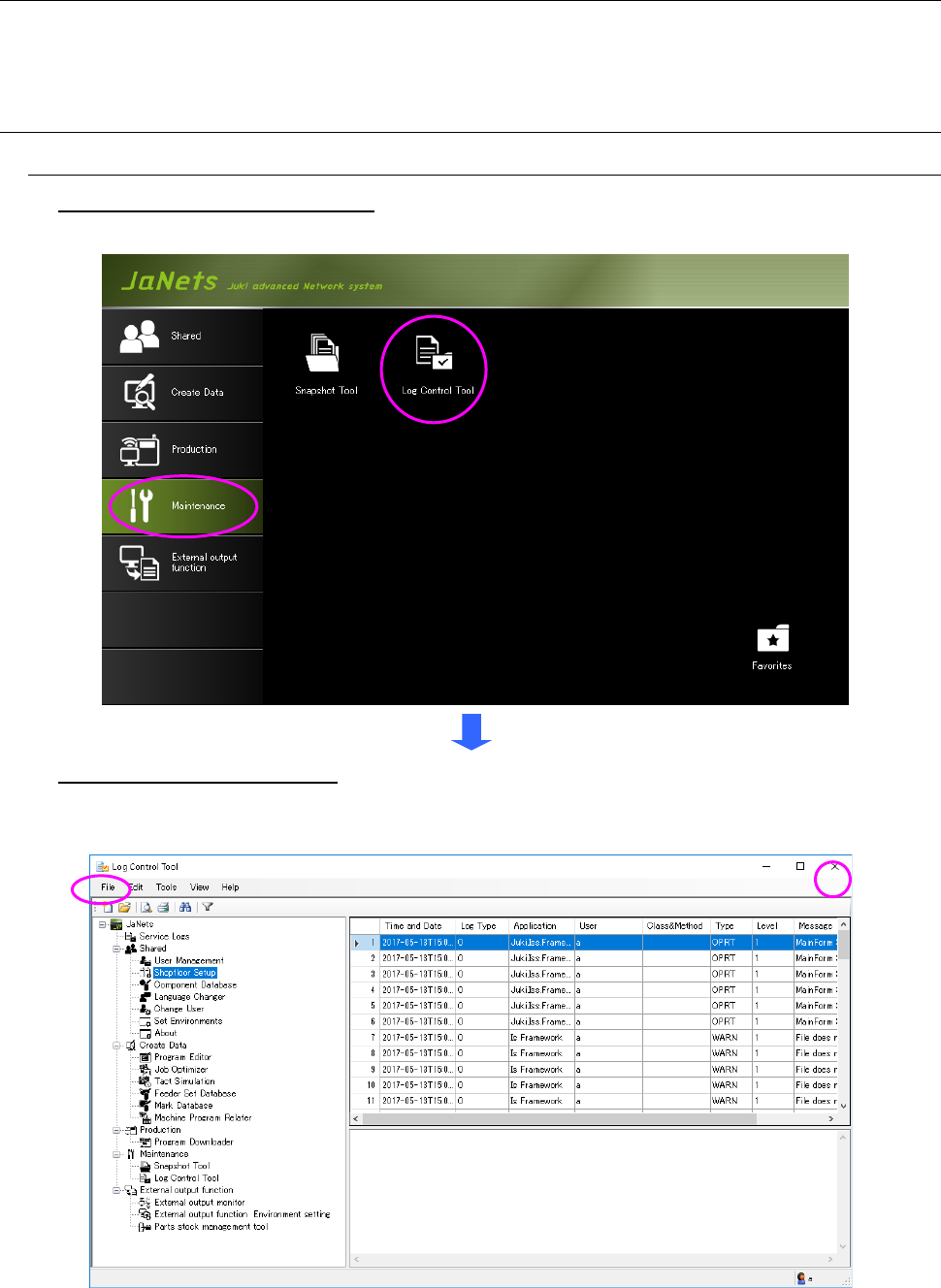Open the Log Control Tool launcher icon
The height and width of the screenshot is (1288, 941).
pyautogui.click(x=438, y=365)
